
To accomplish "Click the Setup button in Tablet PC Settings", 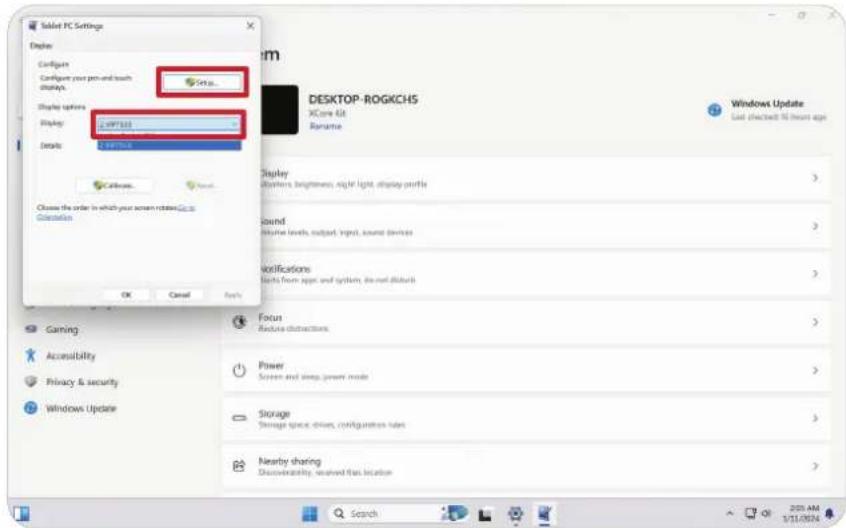I will [x=202, y=83].
